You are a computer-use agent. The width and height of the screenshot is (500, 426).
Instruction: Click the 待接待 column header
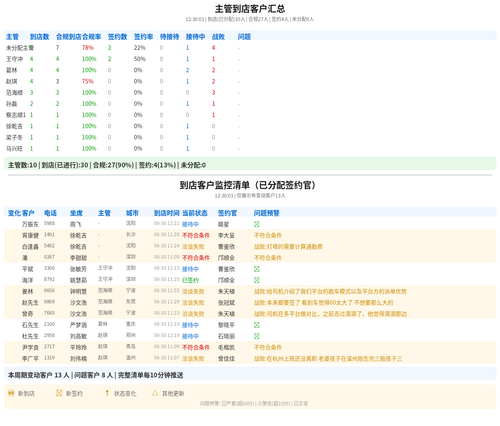(x=169, y=37)
